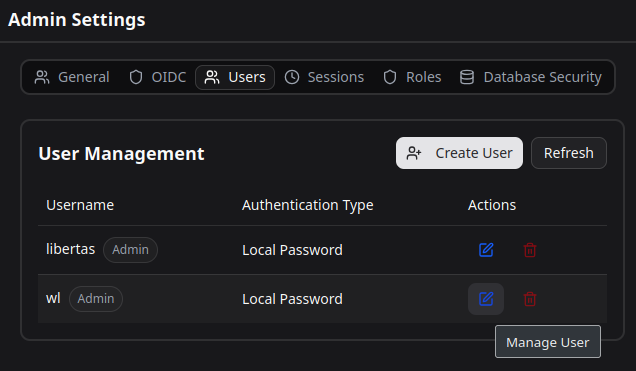636x371 pixels.
Task: Click the Admin badge next to libertas
Action: (130, 250)
